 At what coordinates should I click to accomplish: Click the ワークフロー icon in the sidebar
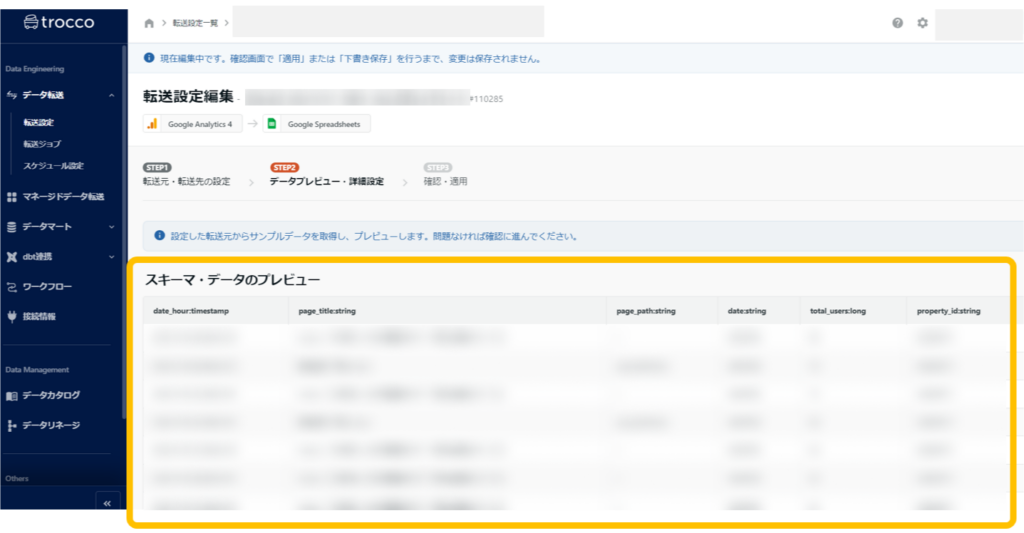[12, 287]
